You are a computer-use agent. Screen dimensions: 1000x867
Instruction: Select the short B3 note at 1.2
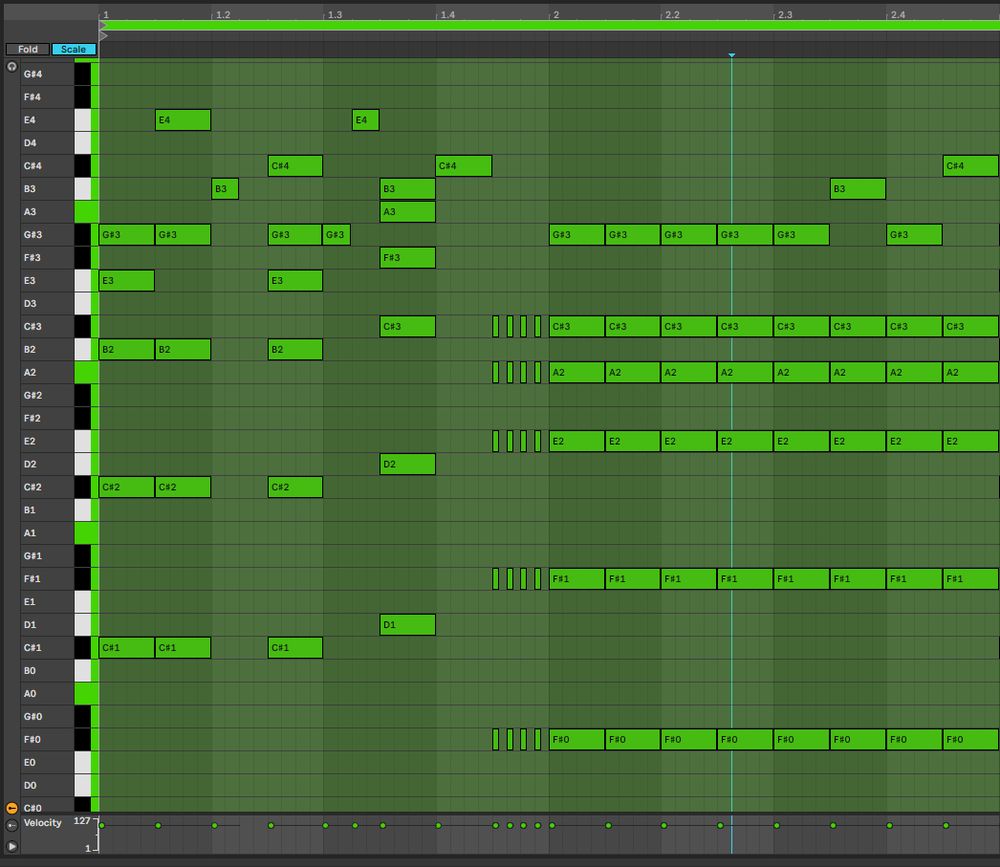(225, 189)
